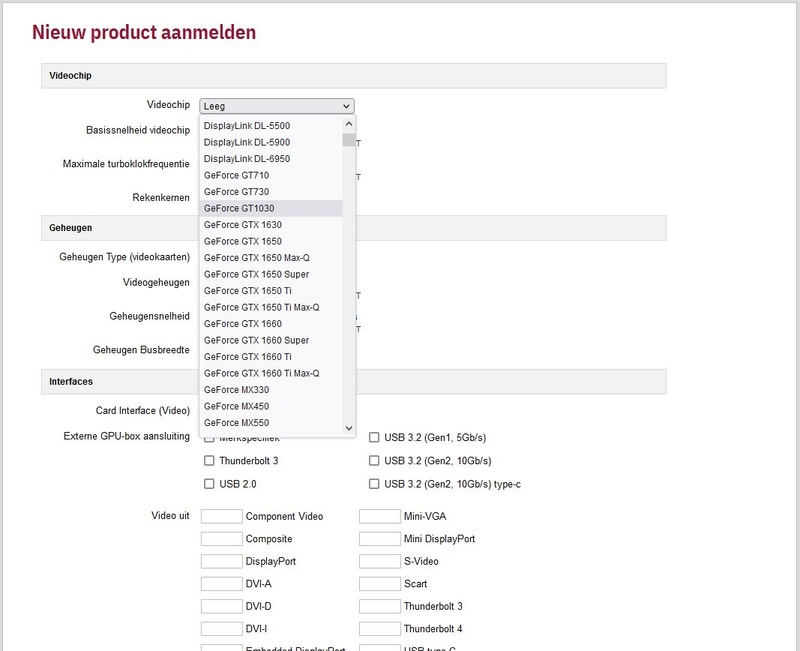Check USB 3.2 (Gen1, 5Gb/s) option

(x=375, y=438)
